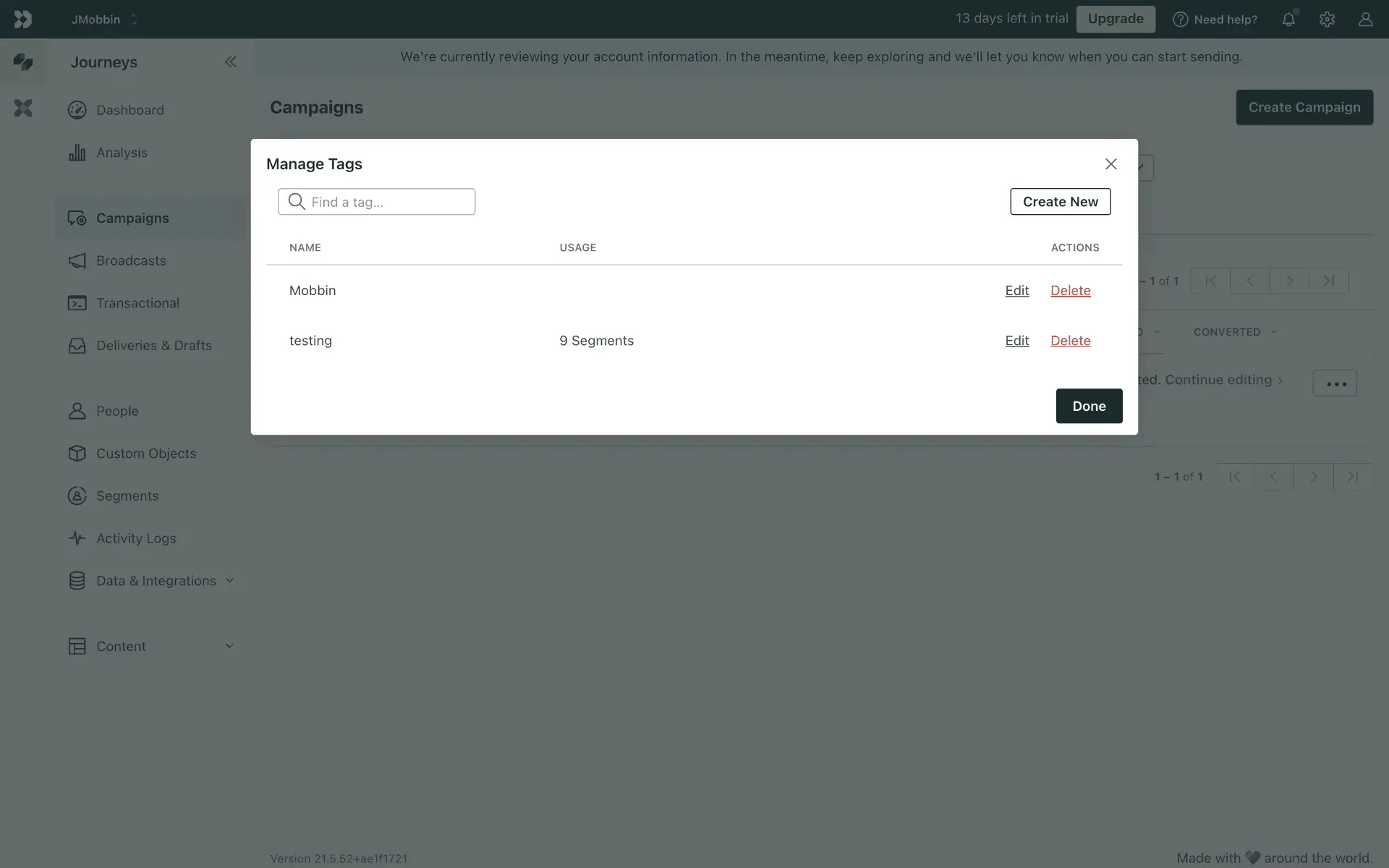Delete the testing tag
Viewport: 1389px width, 868px height.
click(x=1070, y=341)
